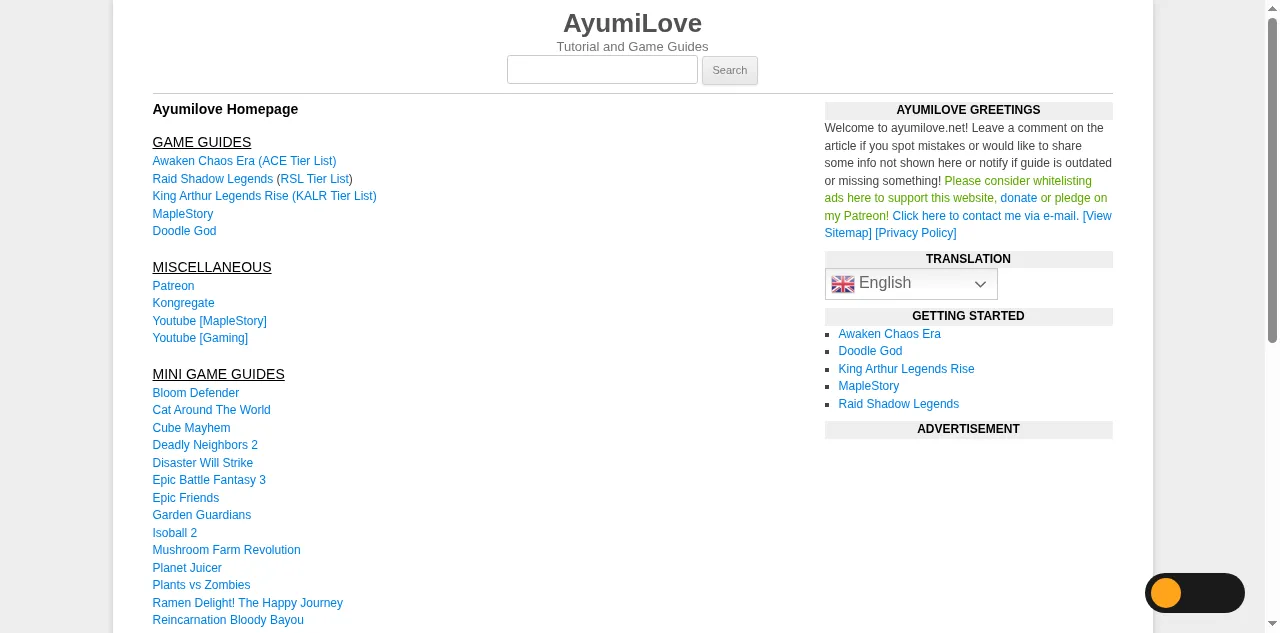The image size is (1280, 633).
Task: Click the Search button
Action: click(729, 70)
